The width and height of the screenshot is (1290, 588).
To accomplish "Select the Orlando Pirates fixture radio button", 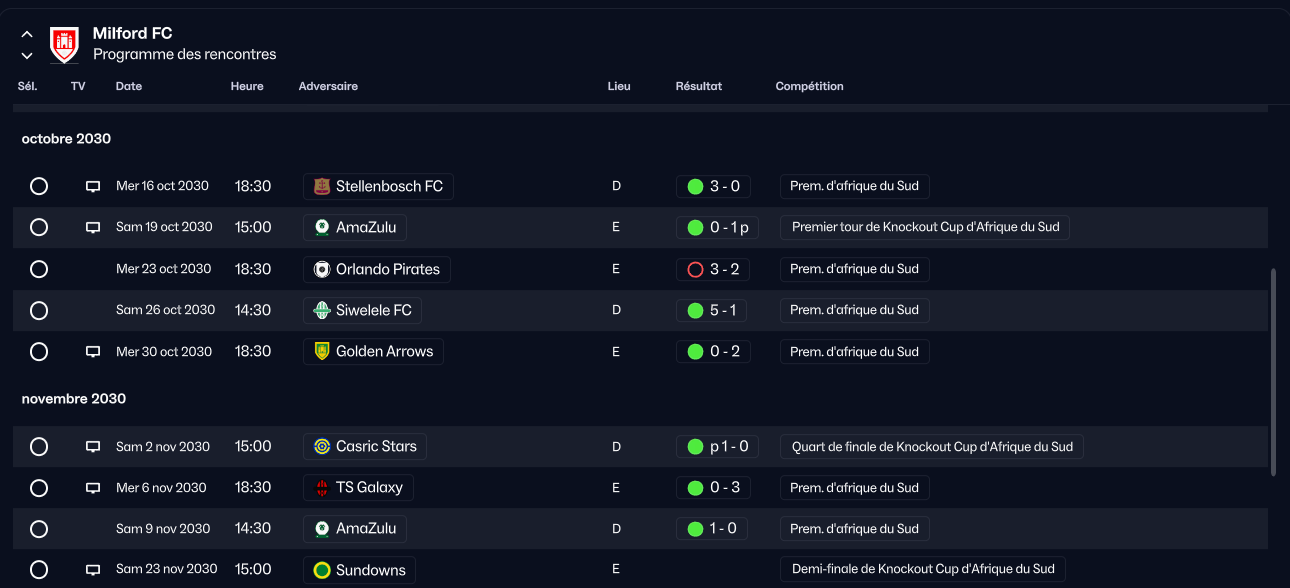I will [x=39, y=269].
